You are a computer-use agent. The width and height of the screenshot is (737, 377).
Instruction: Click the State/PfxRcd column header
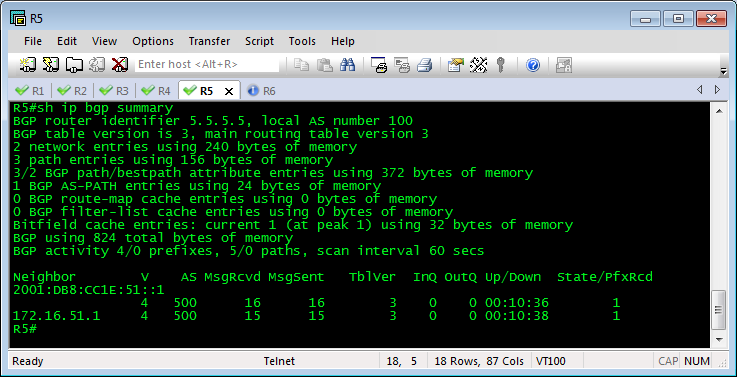tap(605, 277)
